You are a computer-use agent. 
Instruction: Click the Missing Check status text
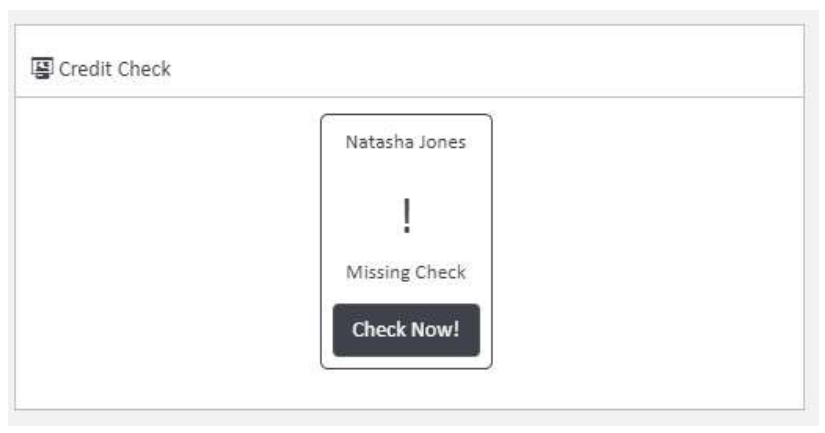(406, 272)
